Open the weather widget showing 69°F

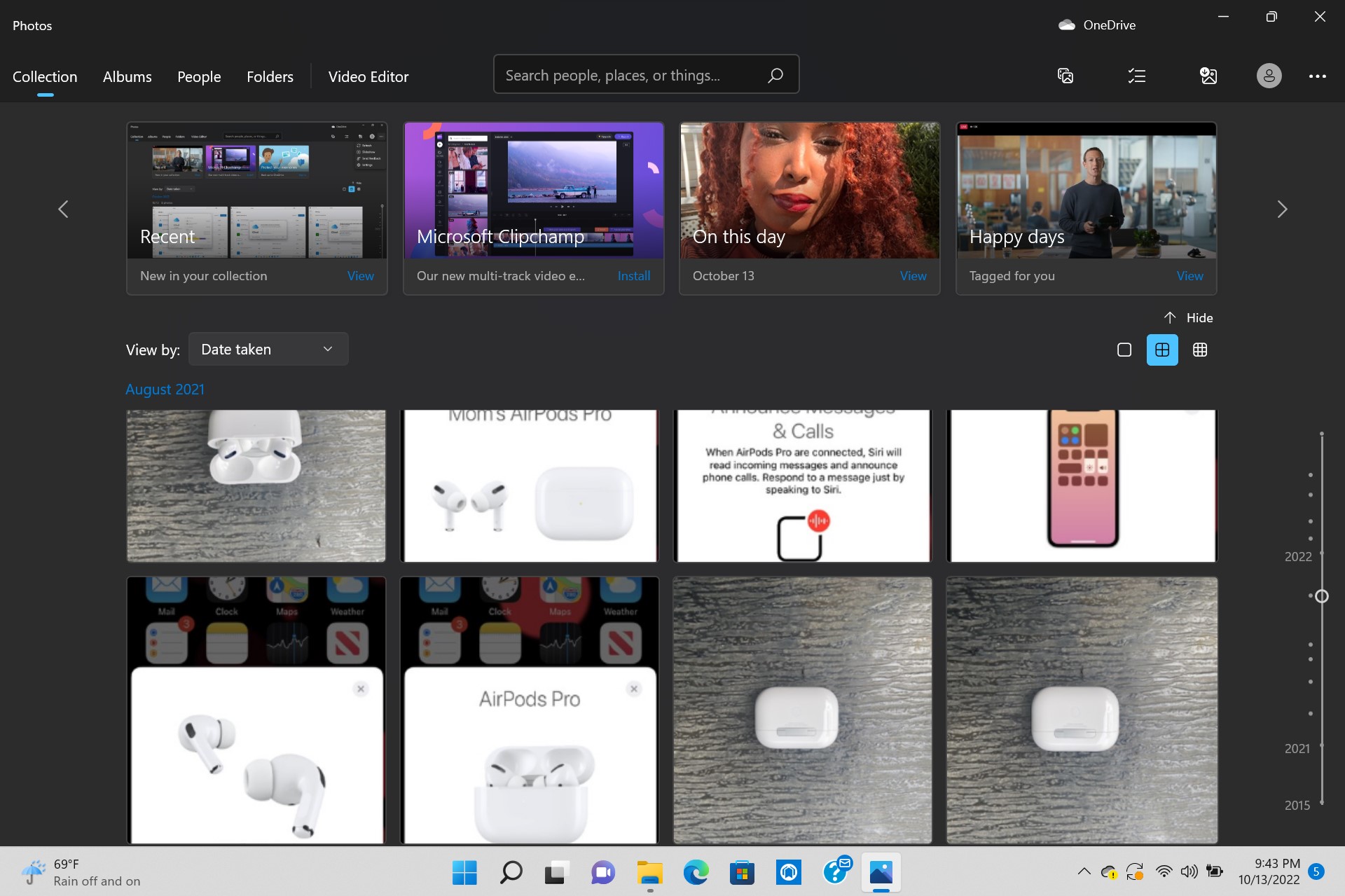(x=81, y=872)
